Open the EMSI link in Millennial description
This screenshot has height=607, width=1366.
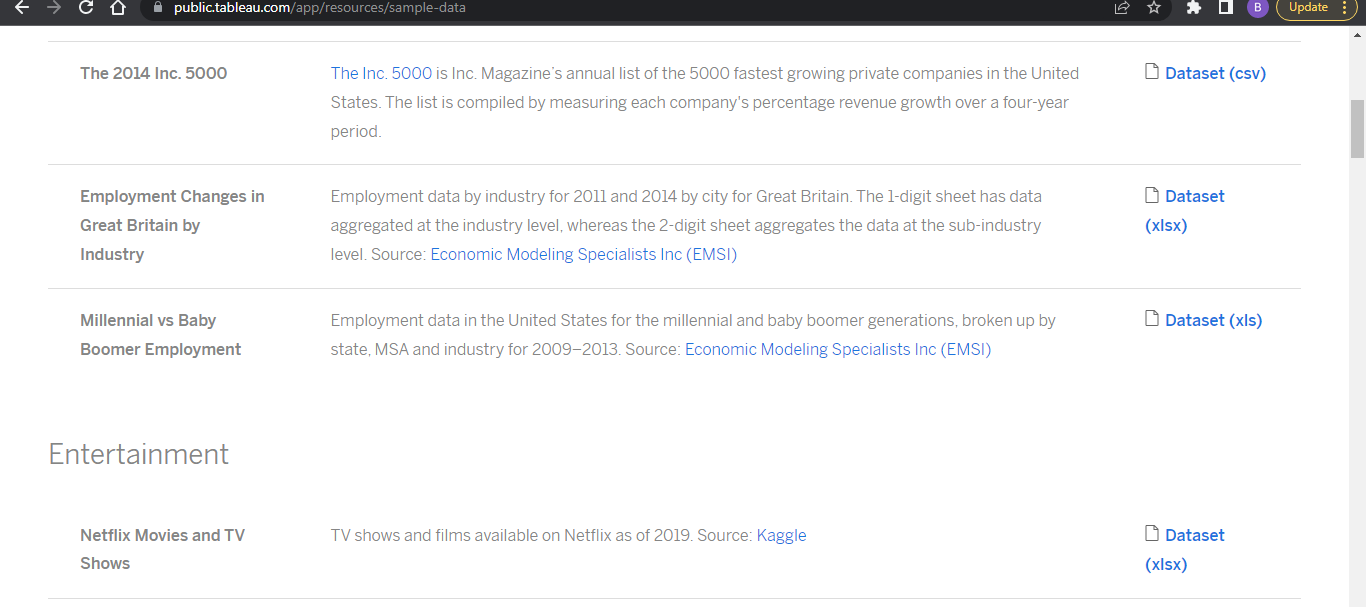(x=837, y=350)
